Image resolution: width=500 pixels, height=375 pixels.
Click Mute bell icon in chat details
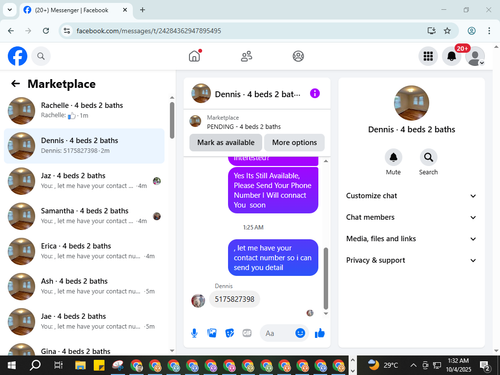(x=393, y=157)
